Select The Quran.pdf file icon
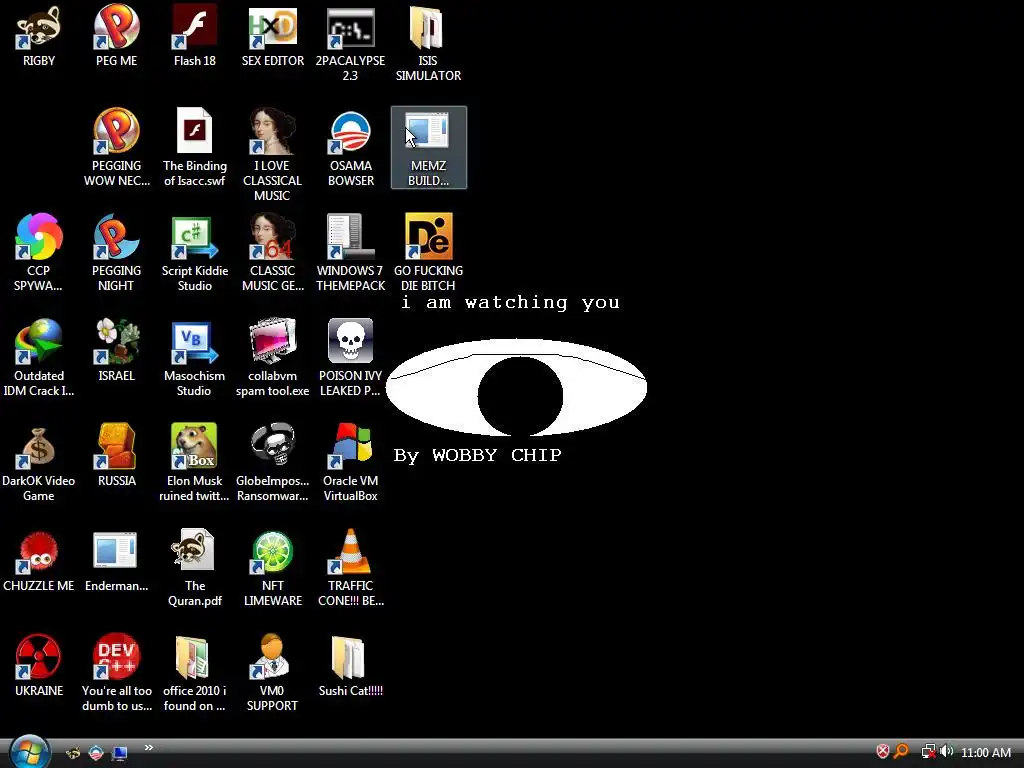1024x768 pixels. (x=195, y=568)
